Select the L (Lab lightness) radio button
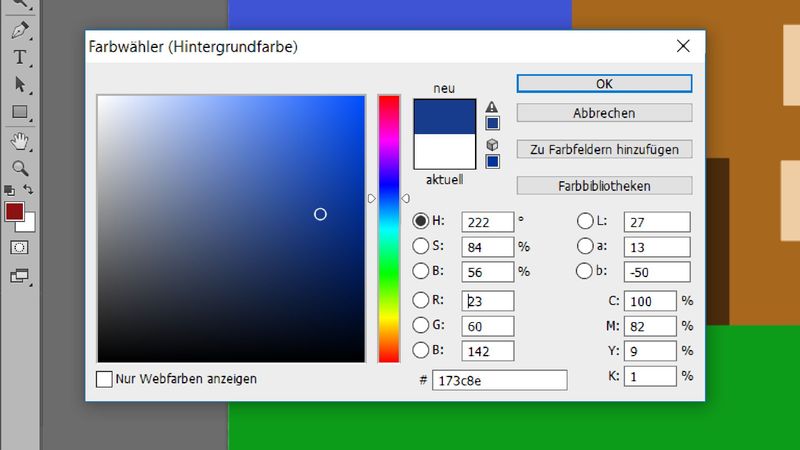 pyautogui.click(x=585, y=221)
